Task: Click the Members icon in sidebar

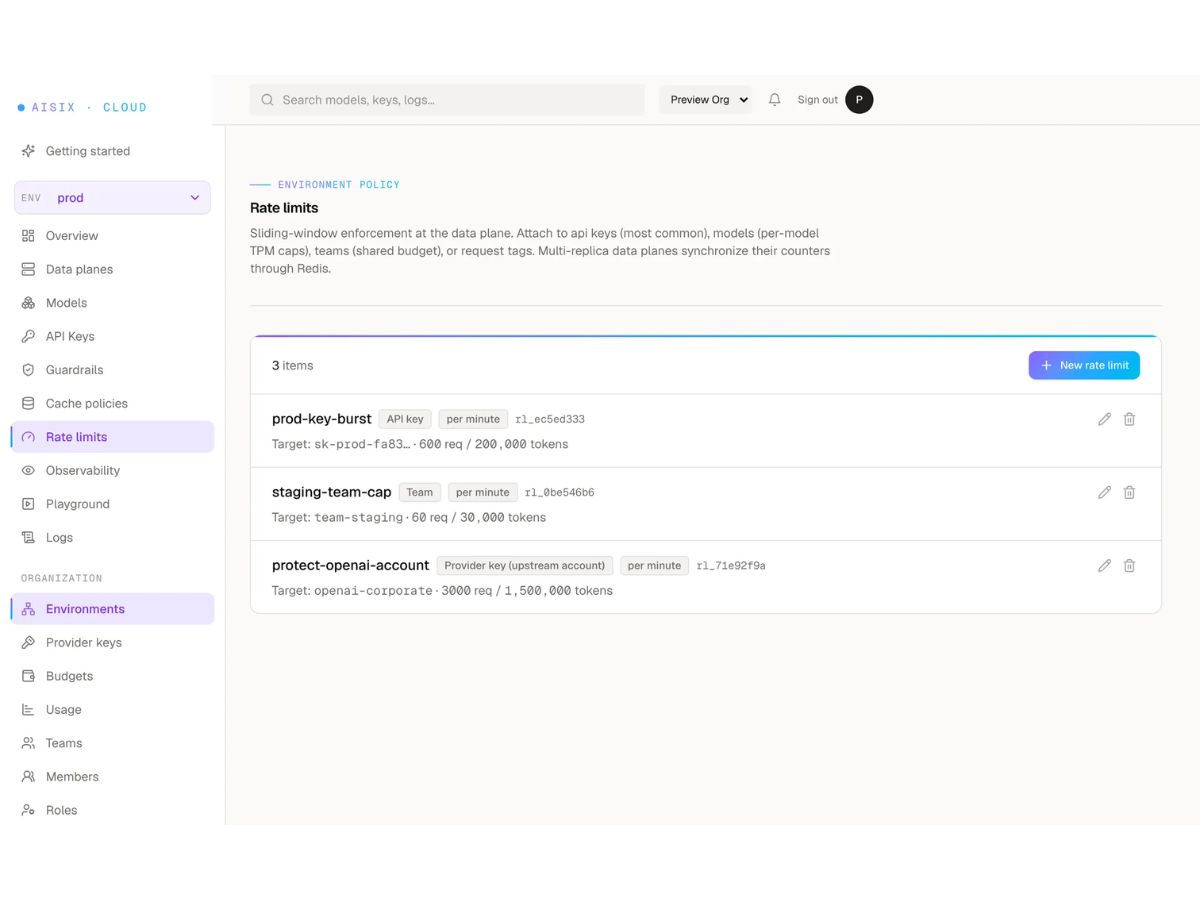Action: (28, 776)
